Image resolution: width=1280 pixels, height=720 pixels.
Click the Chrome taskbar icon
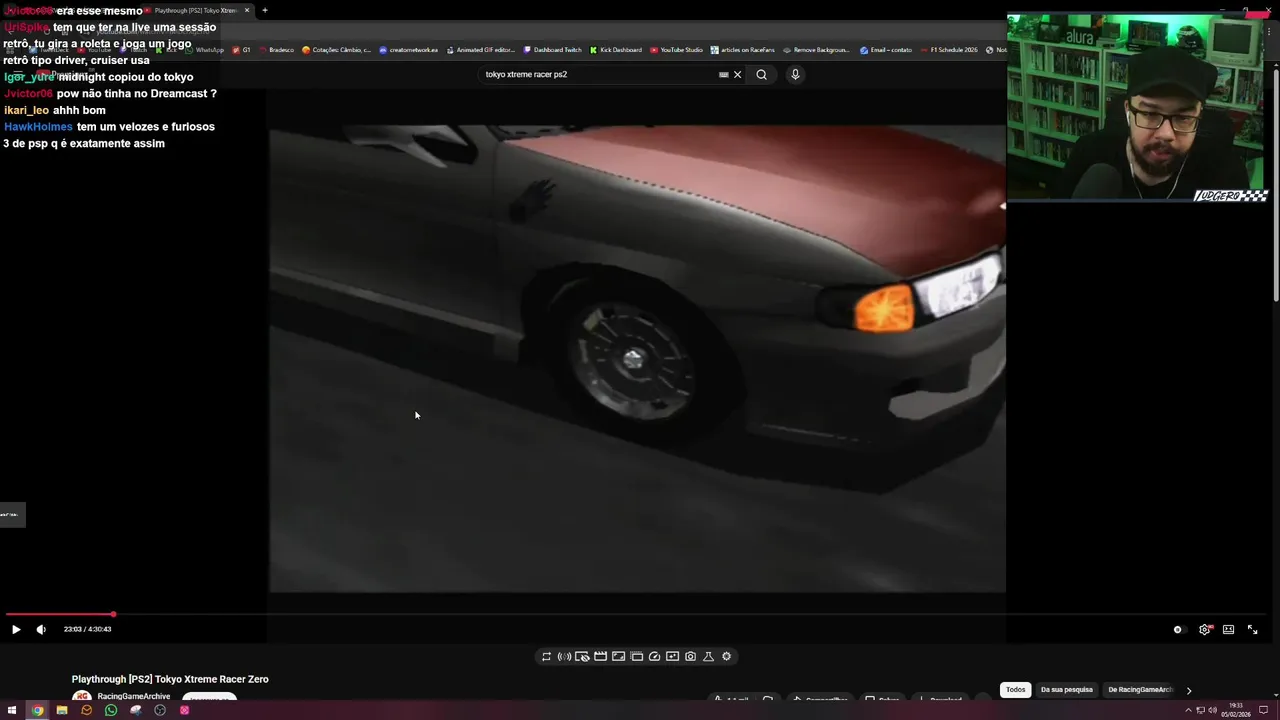coord(37,710)
